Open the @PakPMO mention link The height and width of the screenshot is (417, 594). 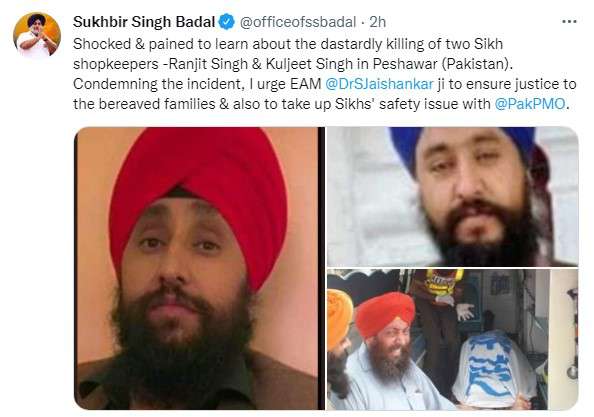pyautogui.click(x=530, y=104)
